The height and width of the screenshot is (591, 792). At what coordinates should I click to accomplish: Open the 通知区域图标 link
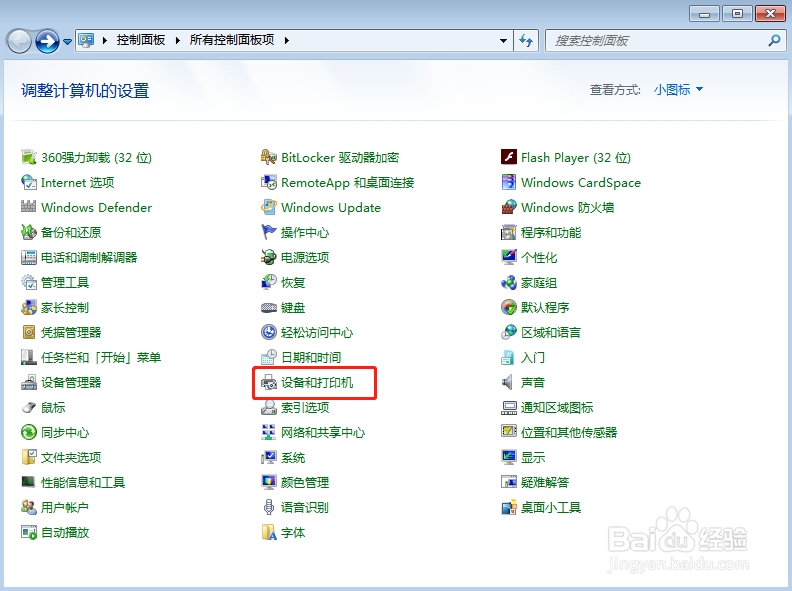click(x=557, y=407)
